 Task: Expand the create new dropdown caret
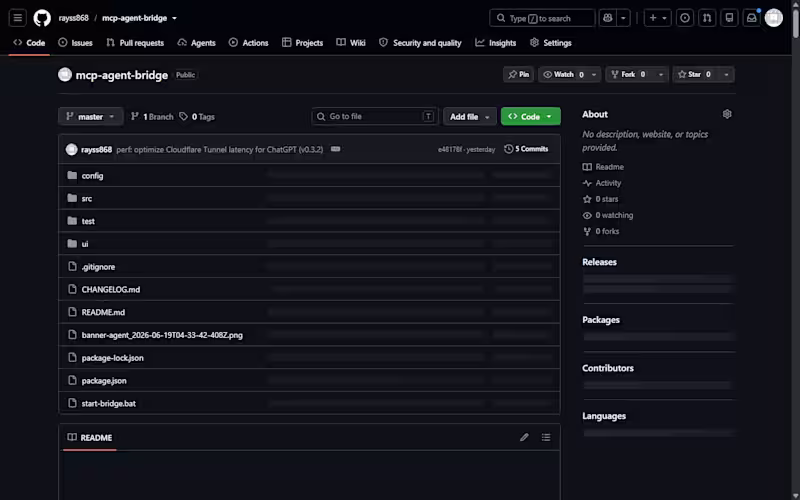pos(664,18)
